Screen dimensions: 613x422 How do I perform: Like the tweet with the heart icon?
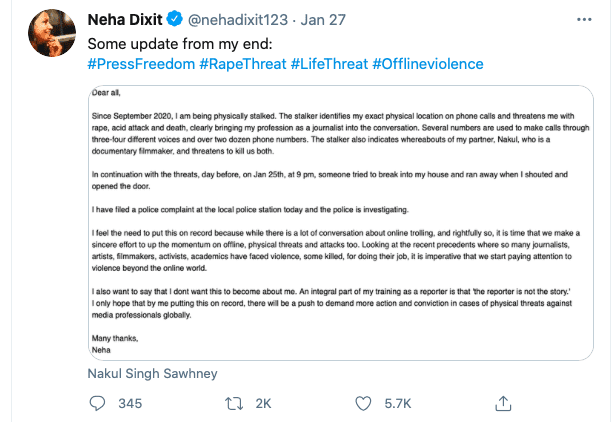[x=366, y=403]
